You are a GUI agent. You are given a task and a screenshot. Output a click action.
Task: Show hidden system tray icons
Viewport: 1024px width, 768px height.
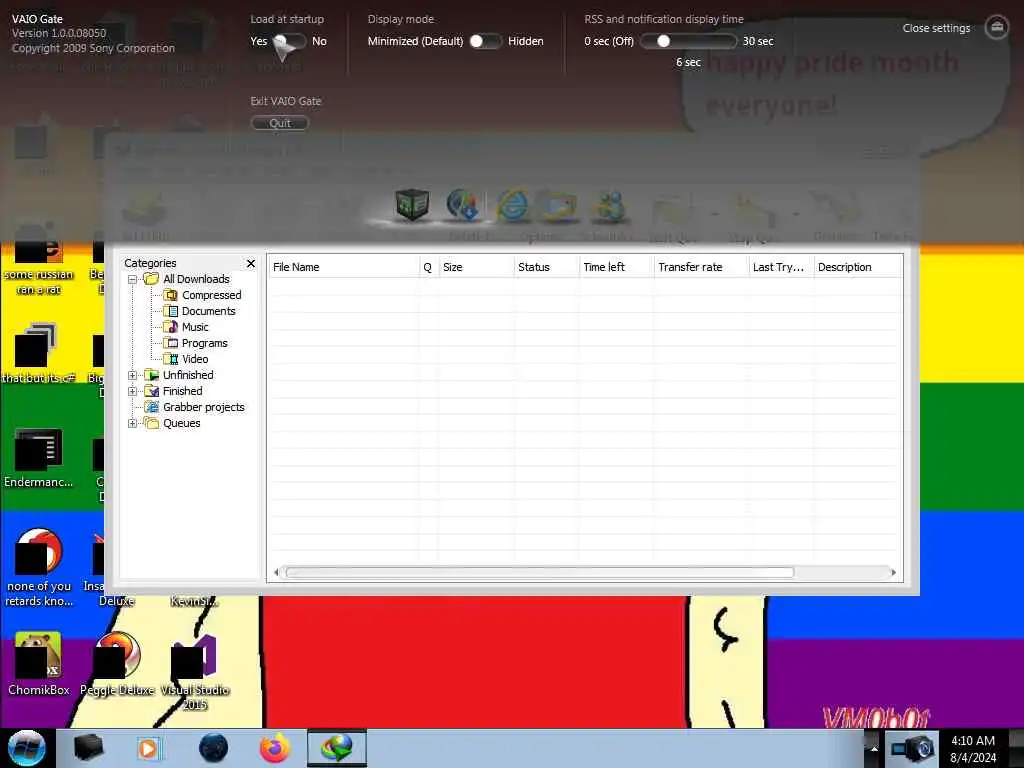click(x=874, y=749)
